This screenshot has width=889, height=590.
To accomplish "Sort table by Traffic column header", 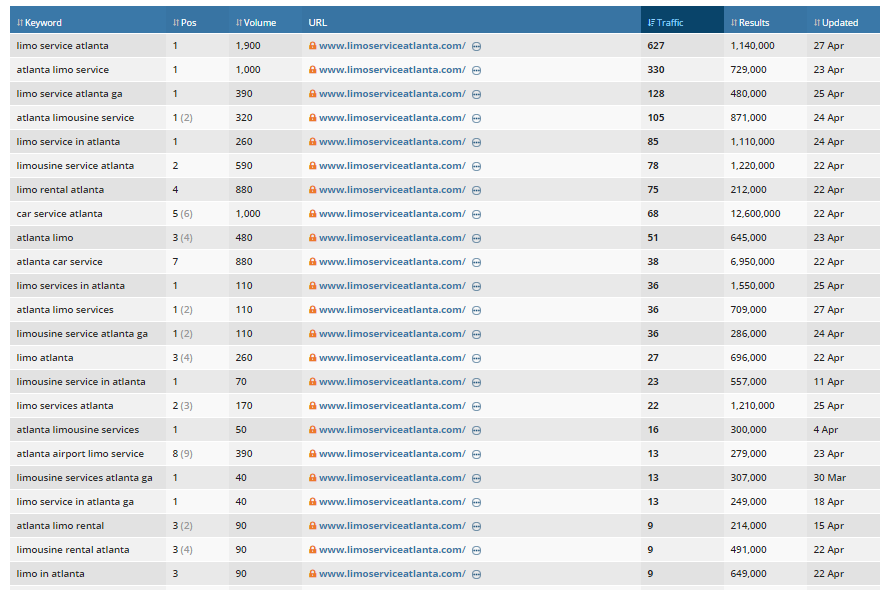I will (666, 23).
